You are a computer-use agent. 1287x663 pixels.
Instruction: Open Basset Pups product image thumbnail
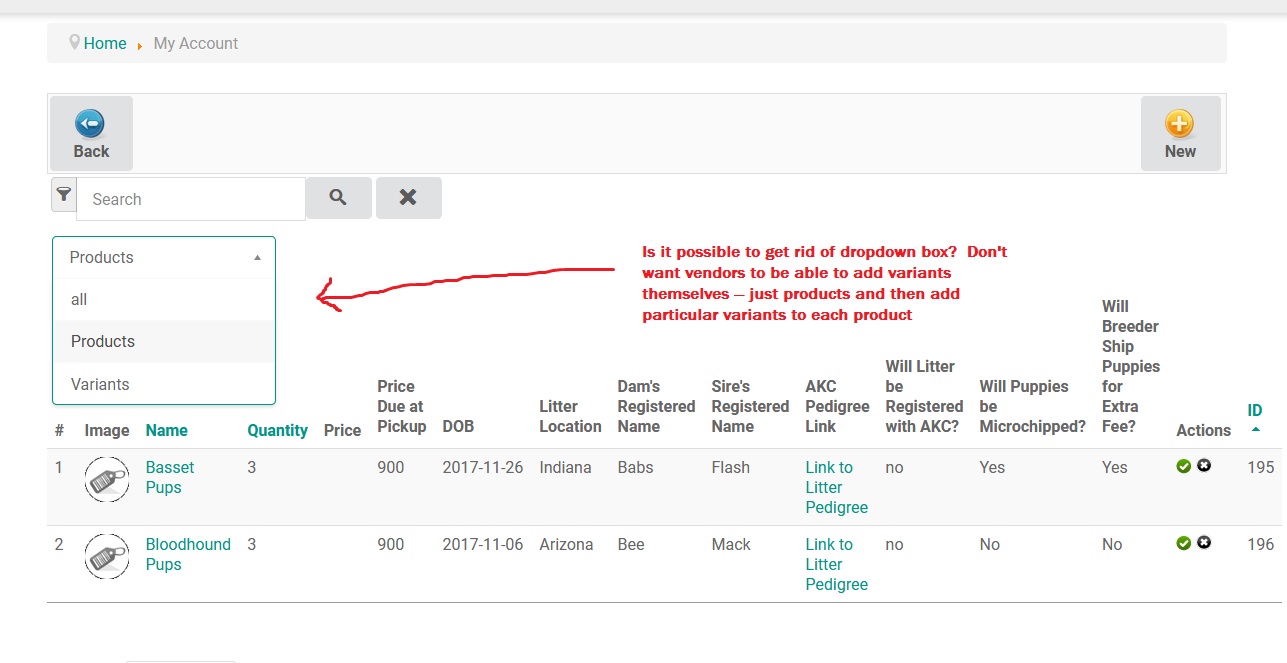pos(107,477)
